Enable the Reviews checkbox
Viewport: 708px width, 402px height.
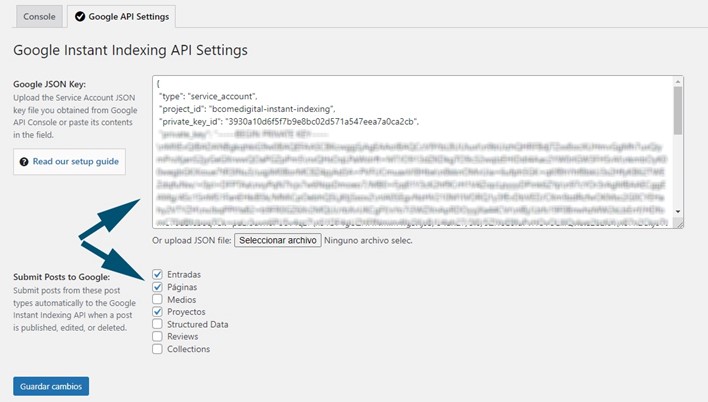pyautogui.click(x=157, y=337)
